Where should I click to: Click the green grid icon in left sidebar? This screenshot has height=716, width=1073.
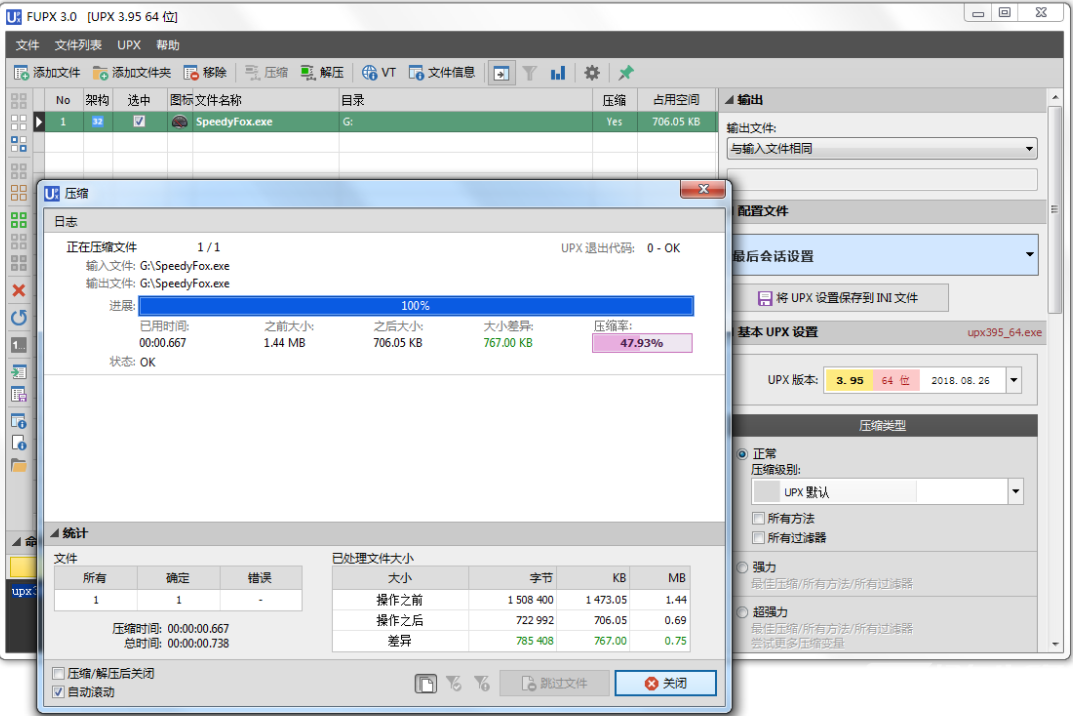[x=18, y=220]
